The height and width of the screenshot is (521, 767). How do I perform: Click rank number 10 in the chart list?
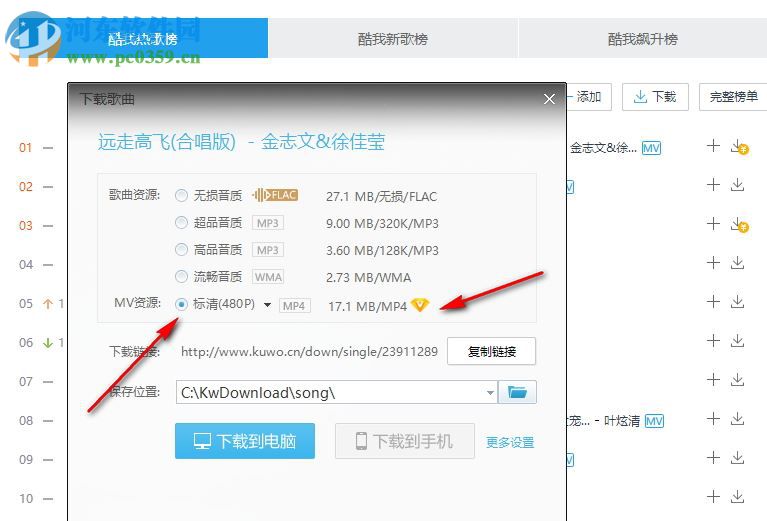[x=26, y=499]
